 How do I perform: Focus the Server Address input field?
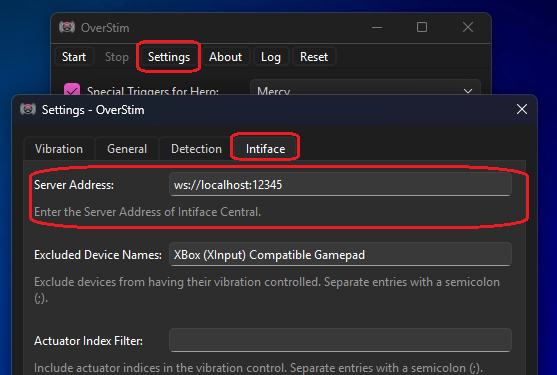click(x=340, y=185)
